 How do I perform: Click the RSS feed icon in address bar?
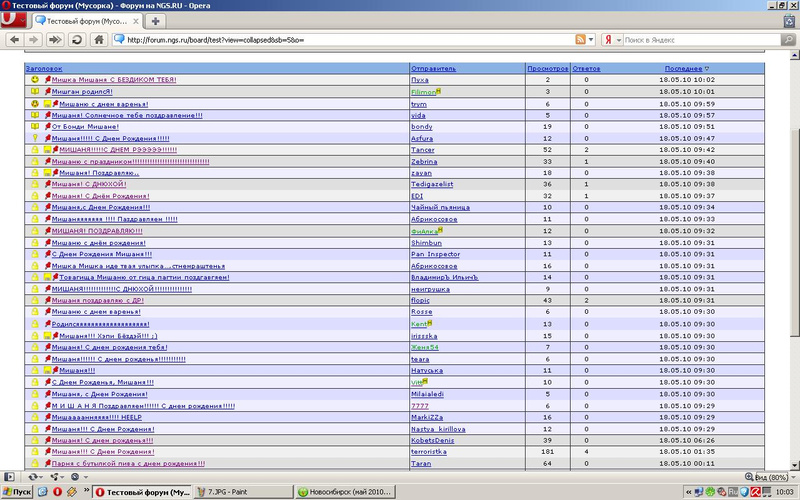point(580,40)
